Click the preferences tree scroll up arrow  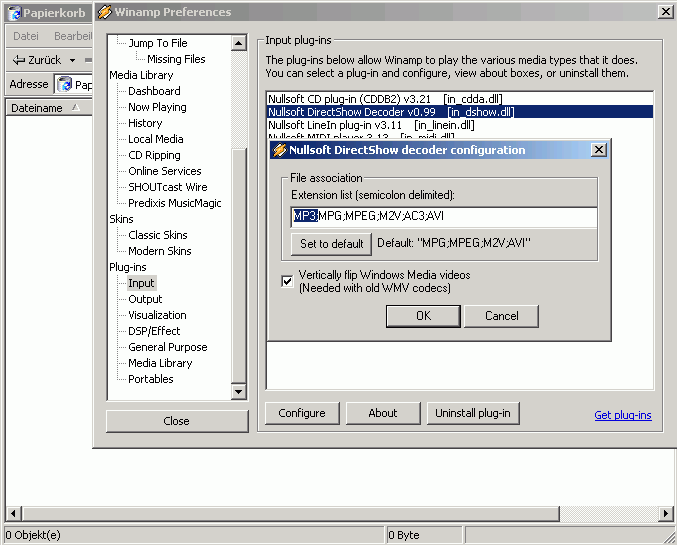pyautogui.click(x=239, y=43)
